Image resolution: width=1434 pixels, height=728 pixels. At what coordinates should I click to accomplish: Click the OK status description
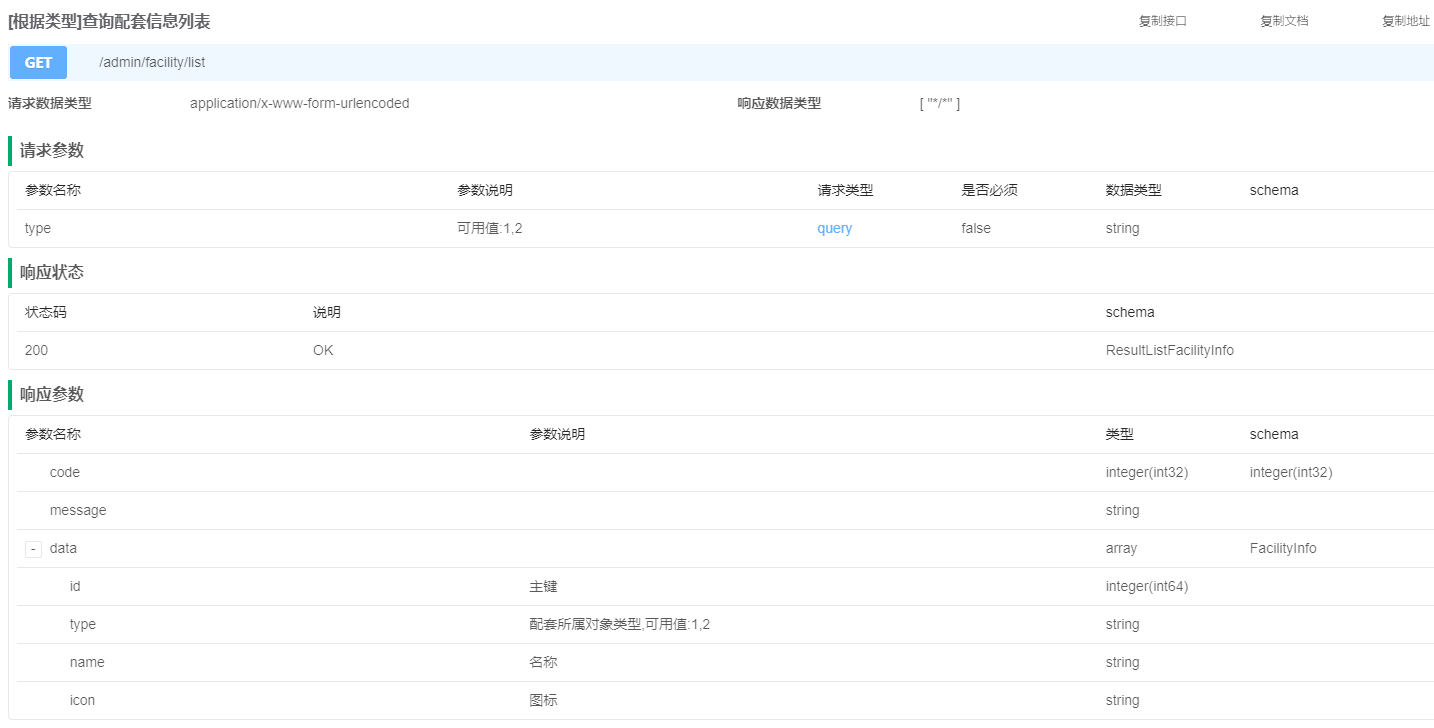323,350
